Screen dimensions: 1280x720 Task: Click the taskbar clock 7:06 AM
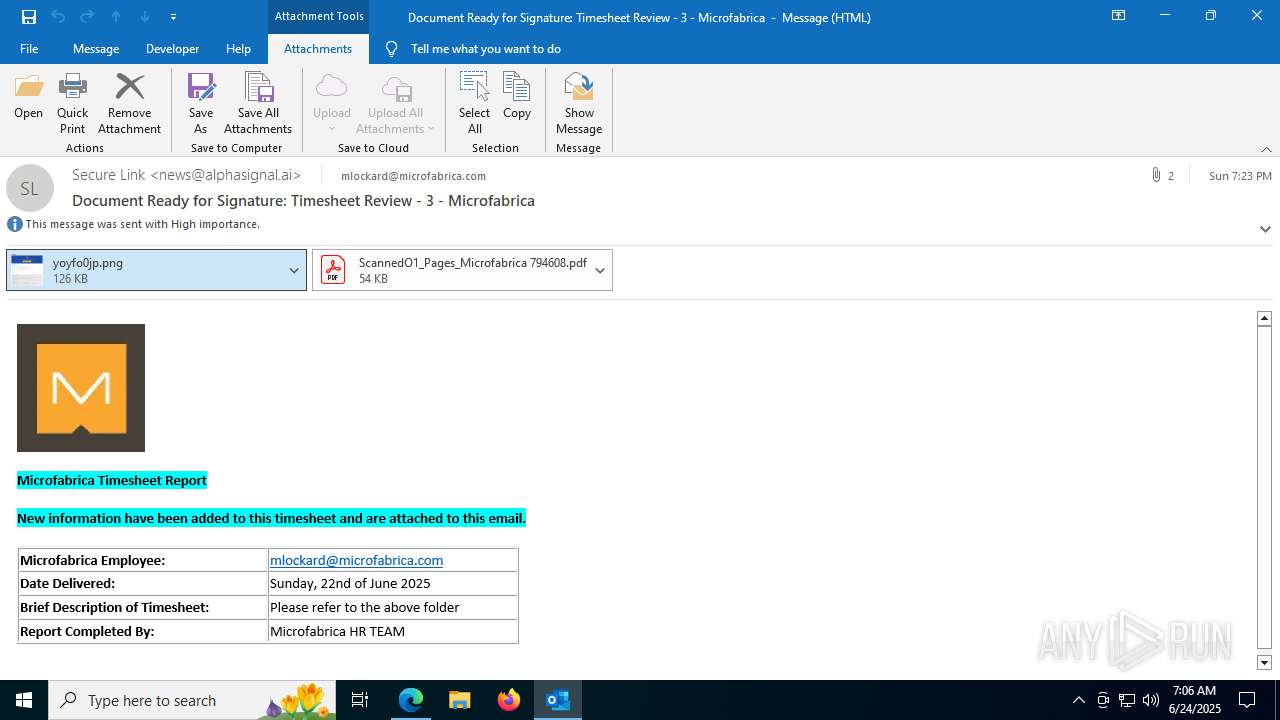tap(1197, 700)
